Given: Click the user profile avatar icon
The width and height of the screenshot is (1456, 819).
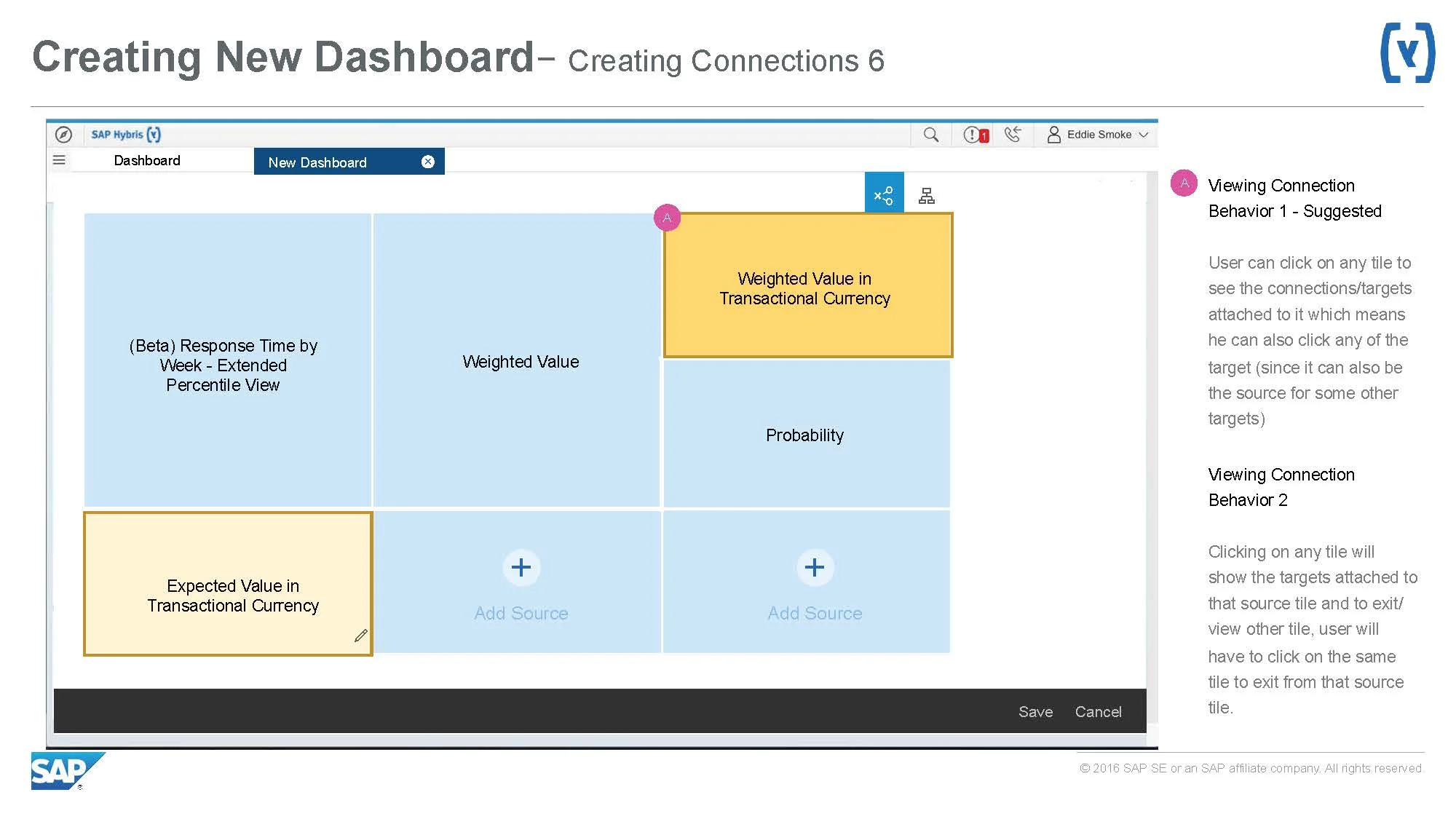Looking at the screenshot, I should tap(1053, 135).
